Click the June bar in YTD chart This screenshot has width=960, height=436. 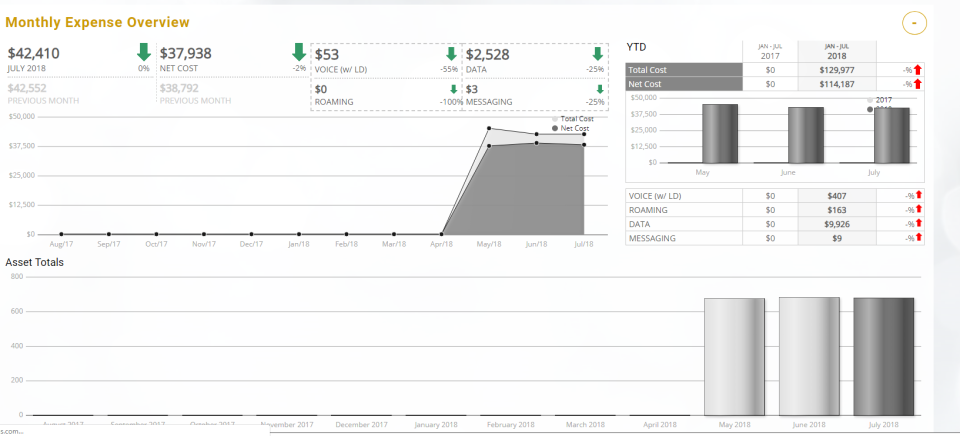(806, 135)
